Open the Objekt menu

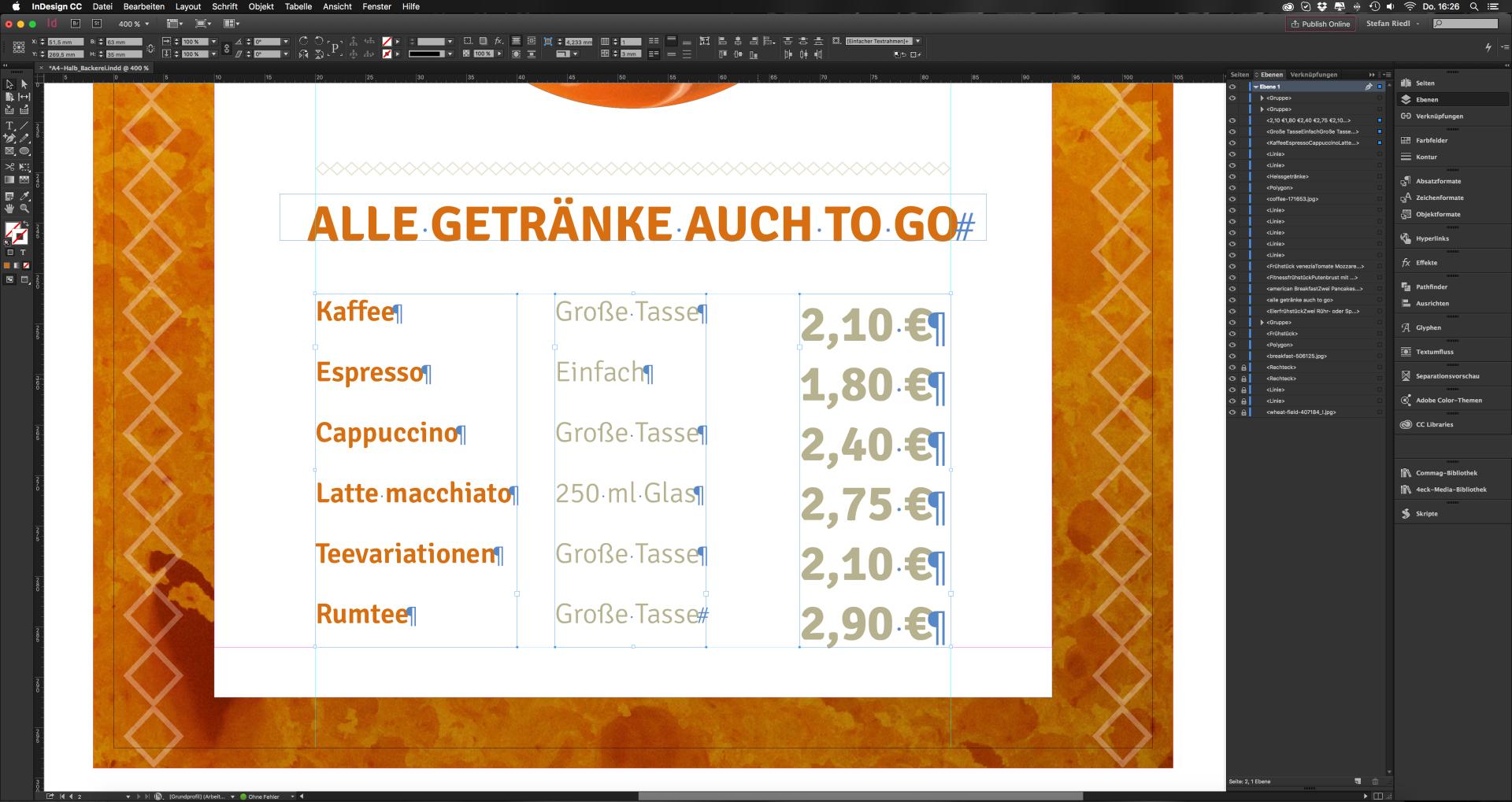click(261, 6)
